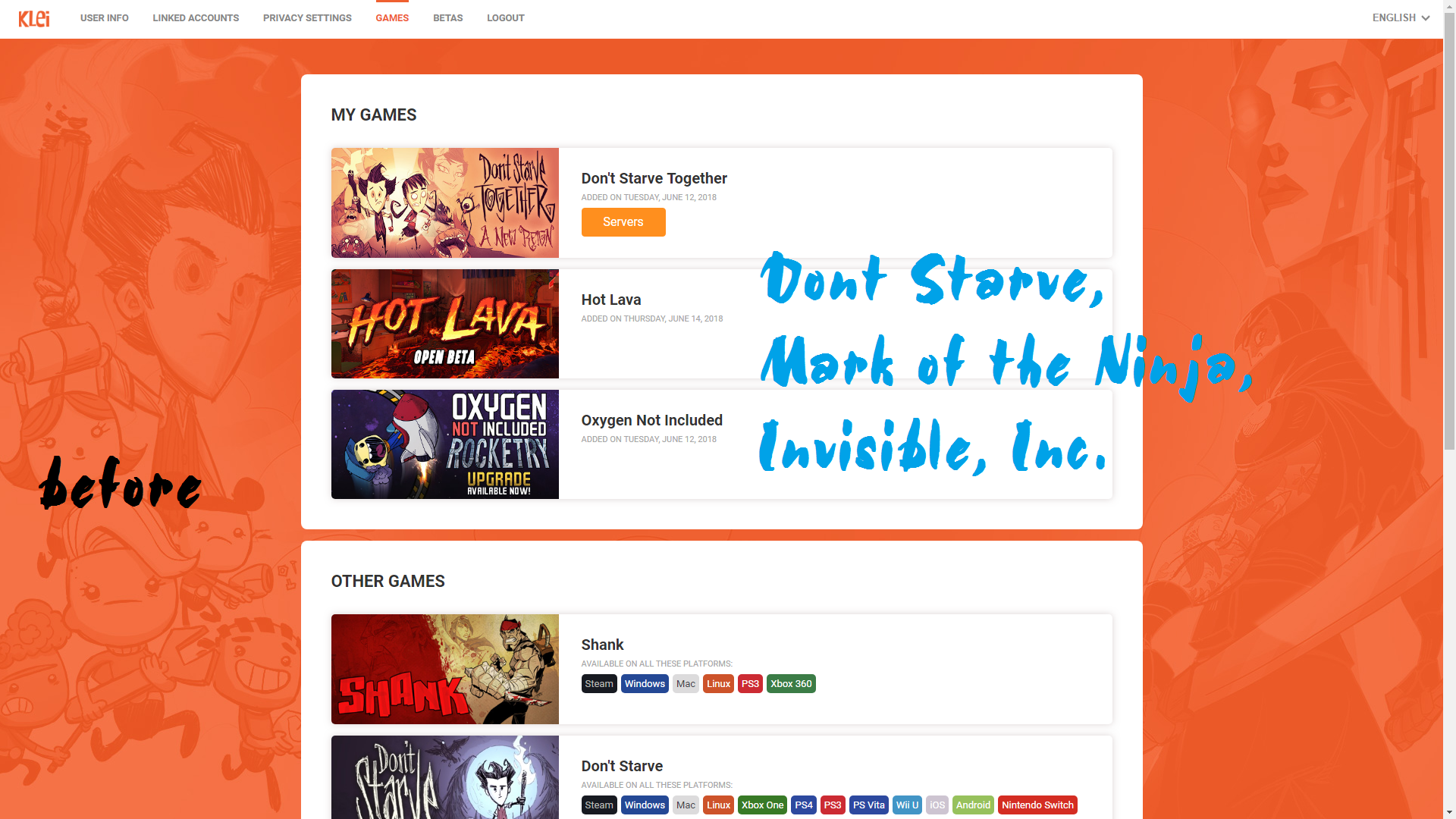Click Shank's PS3 platform tag
The image size is (1456, 819).
click(x=750, y=684)
